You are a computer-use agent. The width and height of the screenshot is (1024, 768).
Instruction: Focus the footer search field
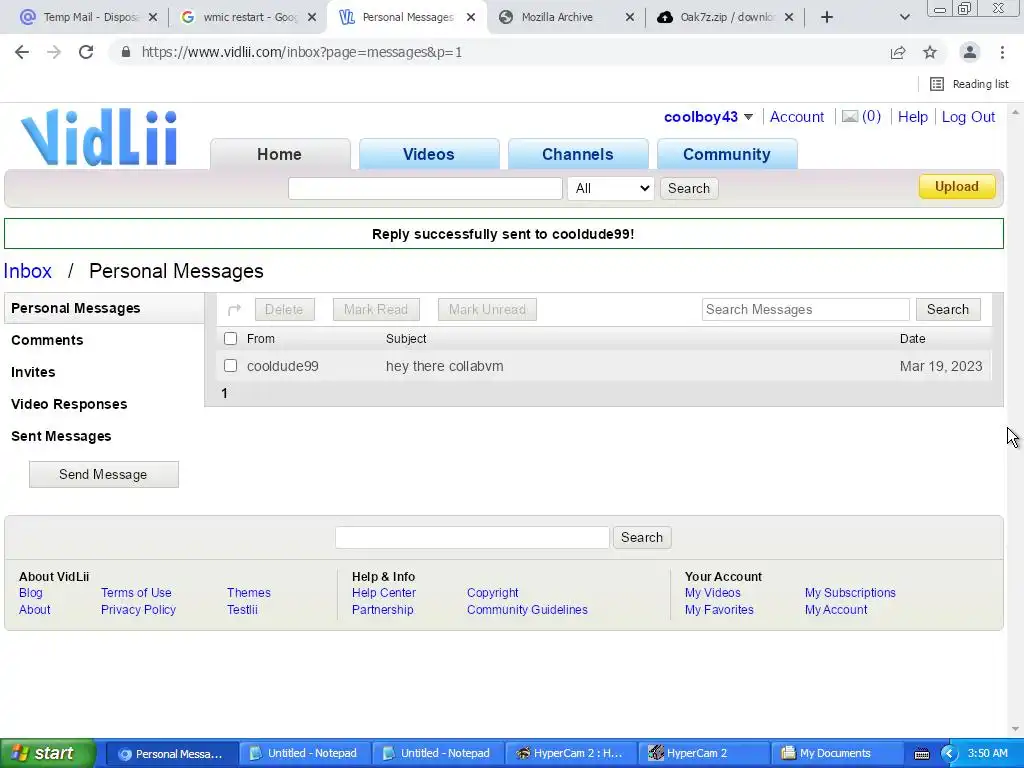[x=472, y=537]
